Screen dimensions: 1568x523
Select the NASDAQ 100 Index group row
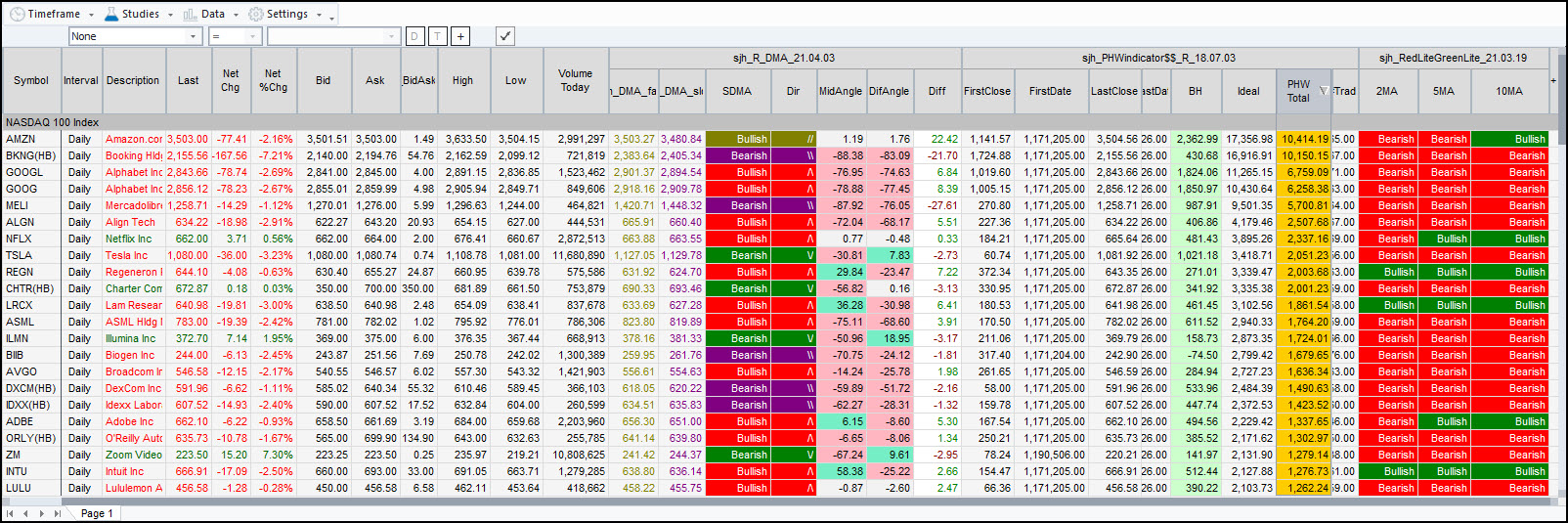click(782, 122)
